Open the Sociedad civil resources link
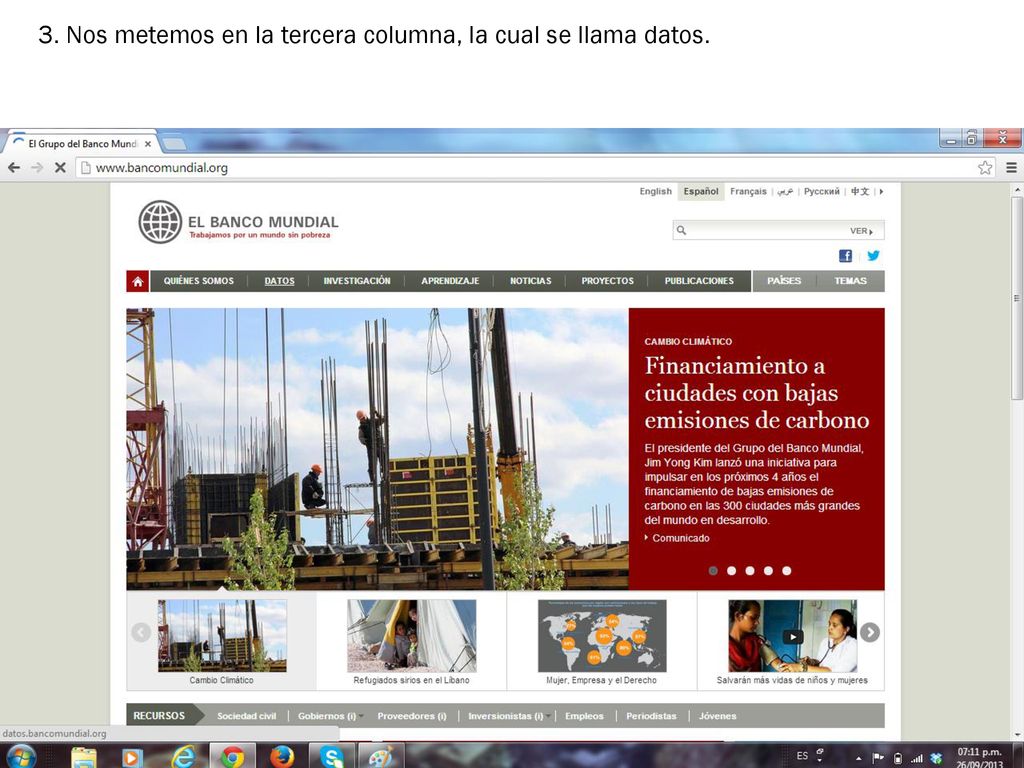The width and height of the screenshot is (1024, 768). pyautogui.click(x=246, y=716)
